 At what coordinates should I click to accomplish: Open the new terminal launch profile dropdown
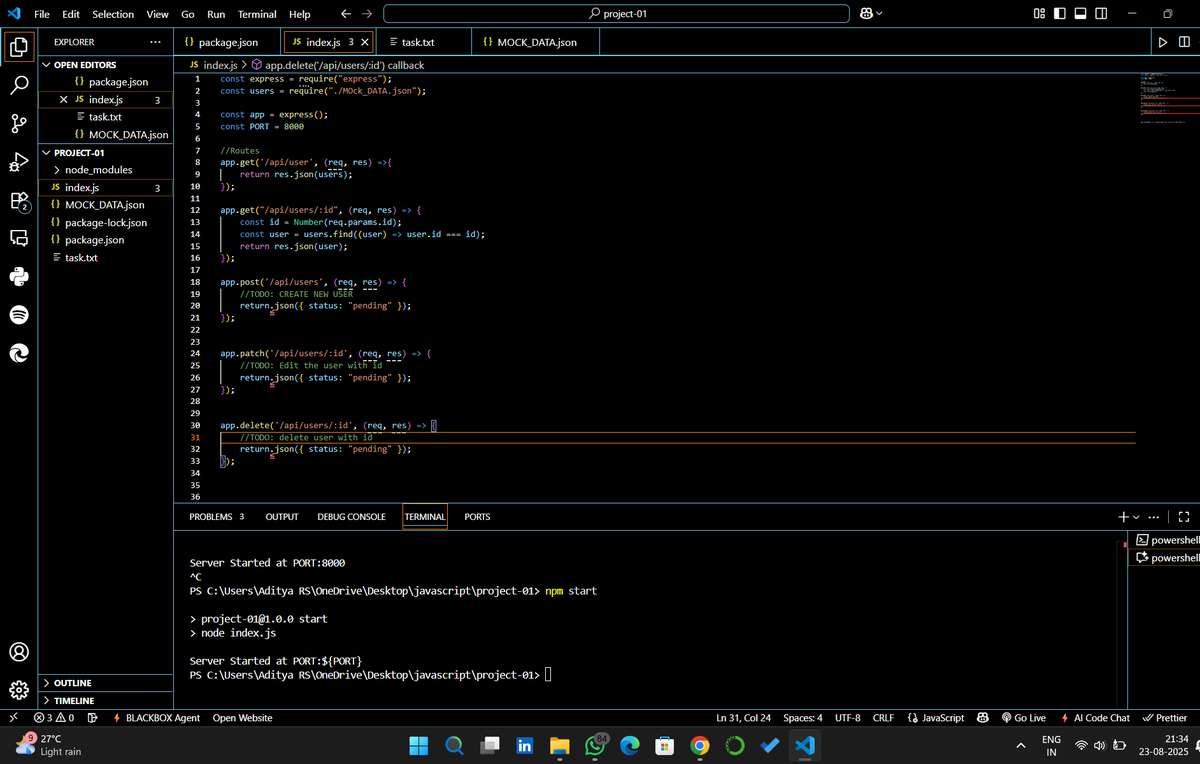(1136, 517)
